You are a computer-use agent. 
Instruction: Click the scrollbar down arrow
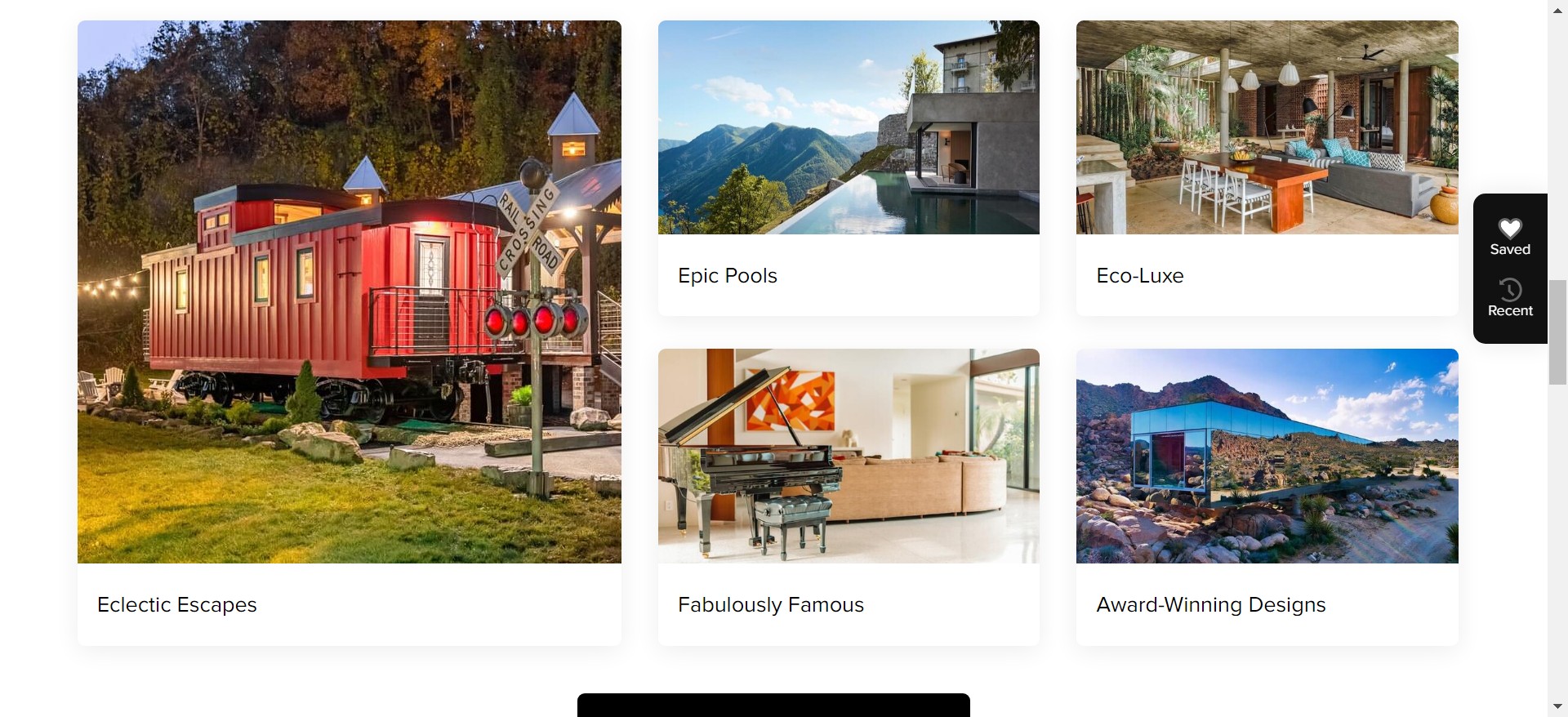pos(1557,706)
